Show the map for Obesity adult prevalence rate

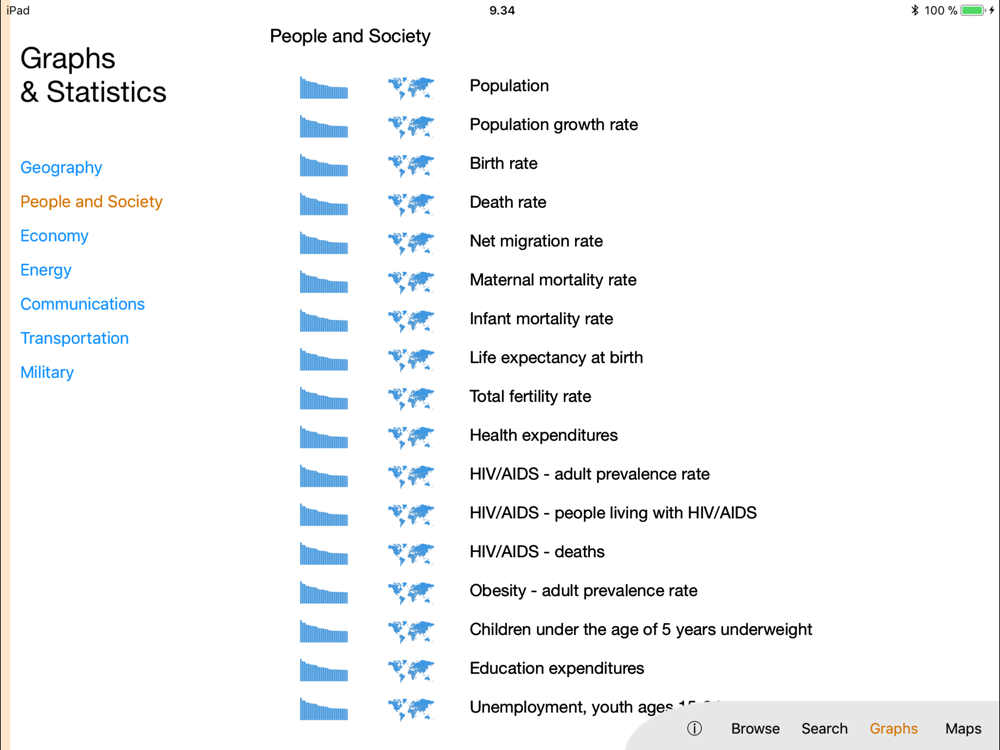coord(411,592)
